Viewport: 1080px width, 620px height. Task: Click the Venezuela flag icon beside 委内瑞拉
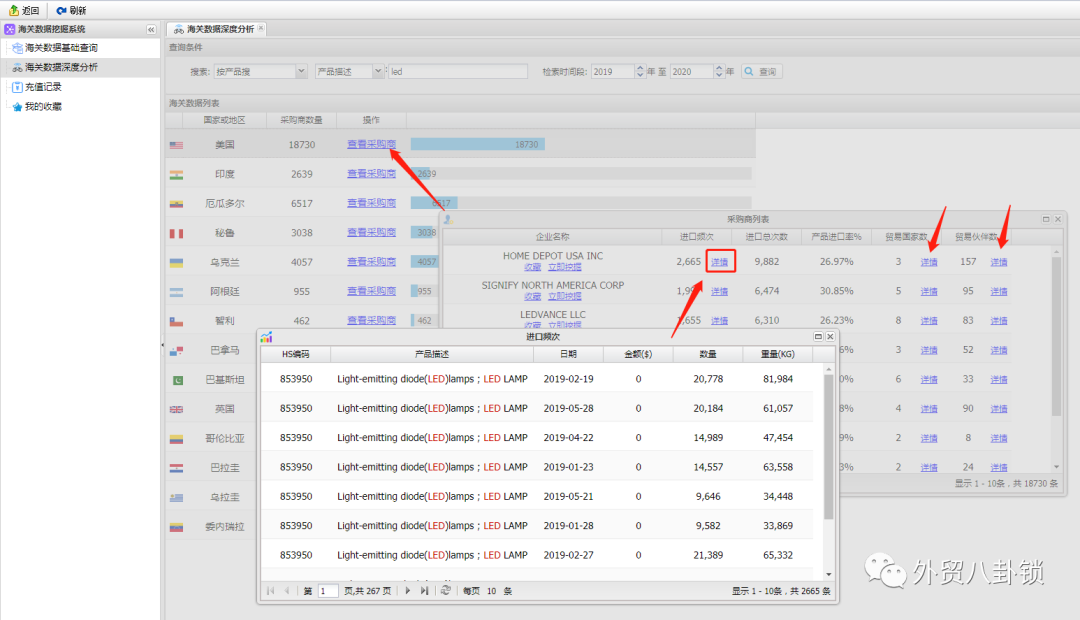176,527
